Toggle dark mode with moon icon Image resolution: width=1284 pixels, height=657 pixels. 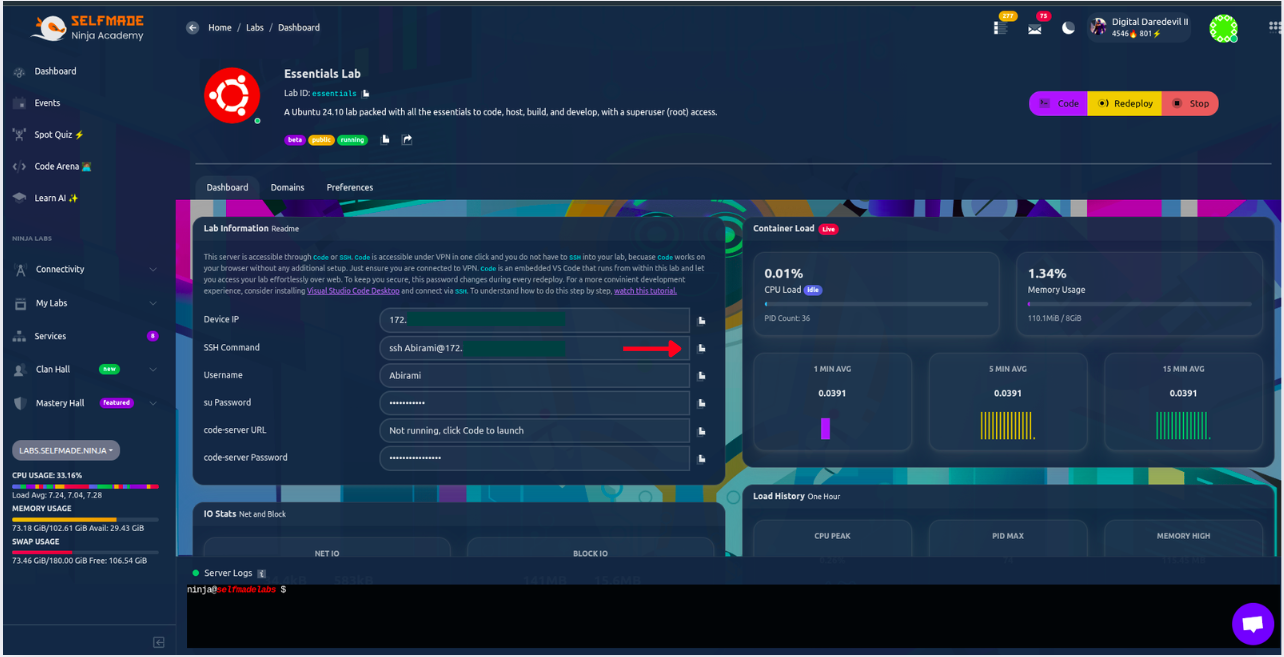[x=1068, y=28]
